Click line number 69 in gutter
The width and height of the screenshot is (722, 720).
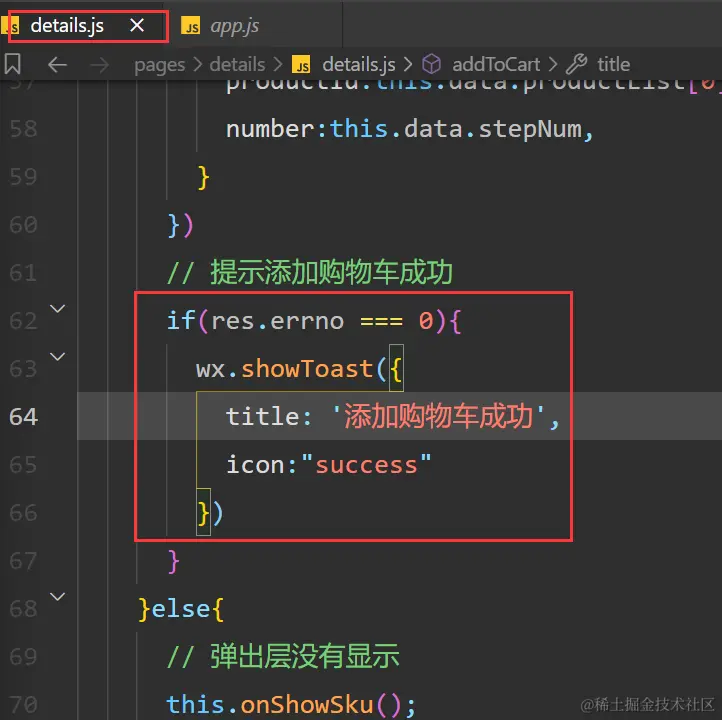(23, 656)
